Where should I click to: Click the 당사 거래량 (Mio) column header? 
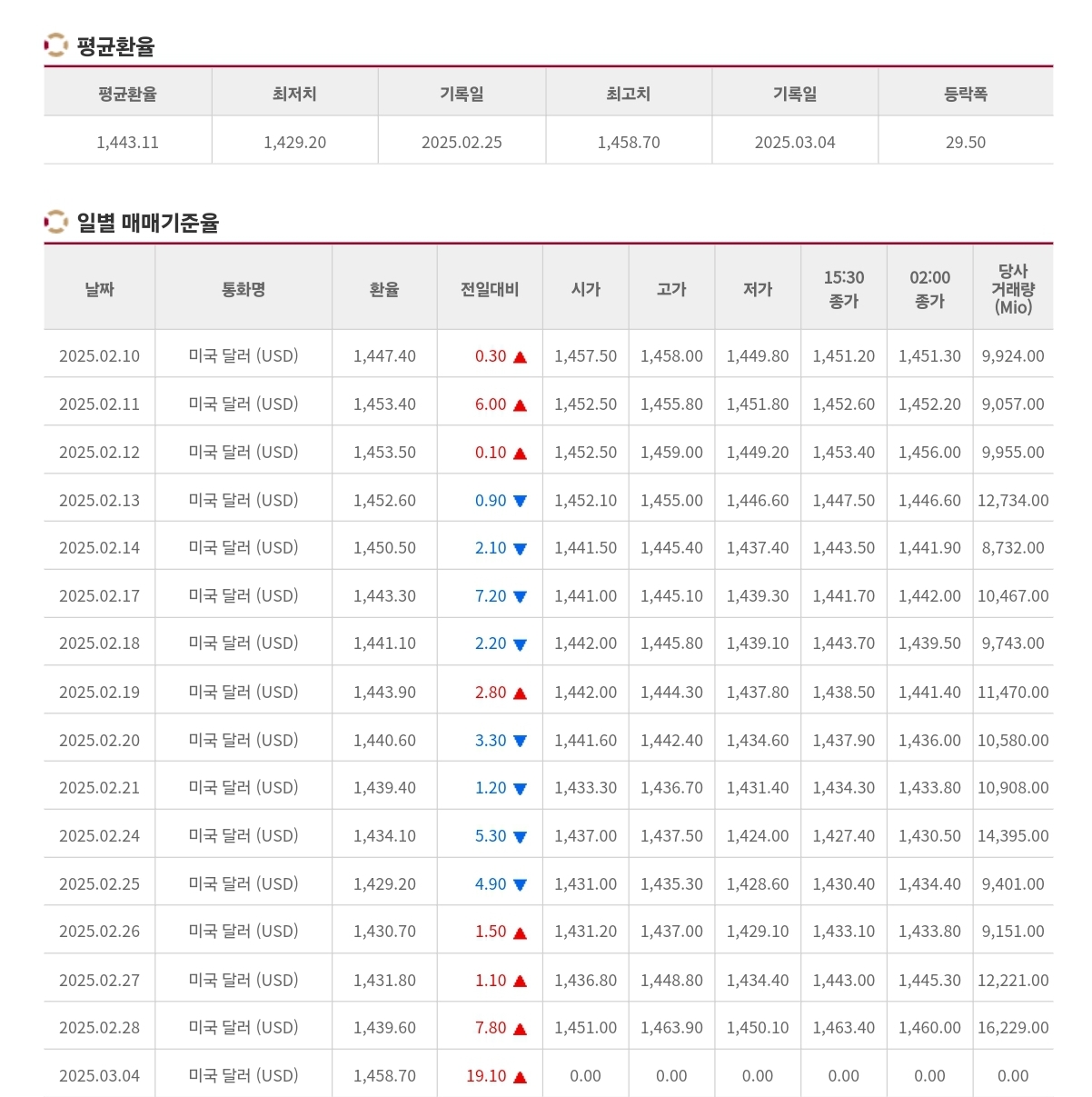tap(1013, 289)
